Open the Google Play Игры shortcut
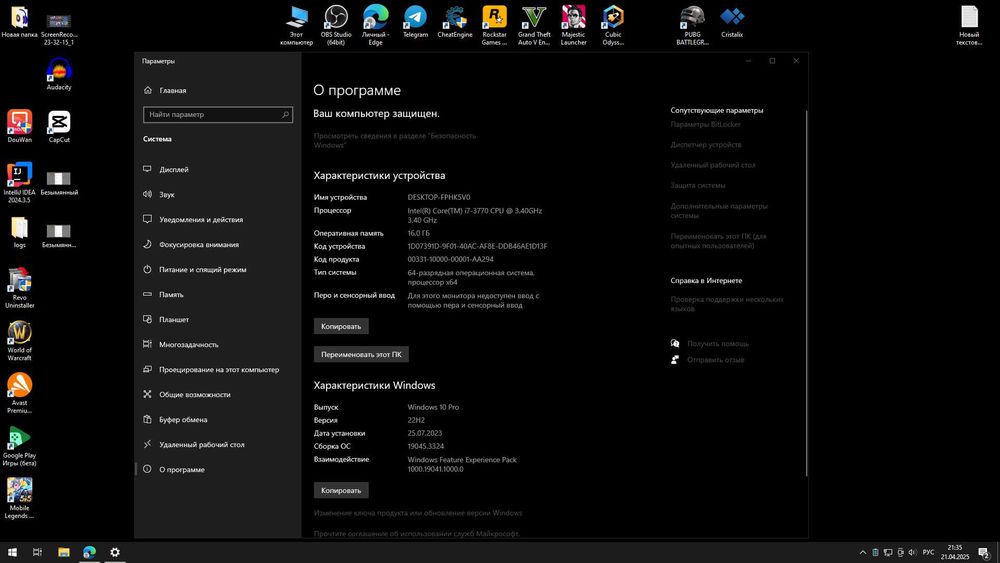Image resolution: width=1000 pixels, height=563 pixels. point(19,446)
